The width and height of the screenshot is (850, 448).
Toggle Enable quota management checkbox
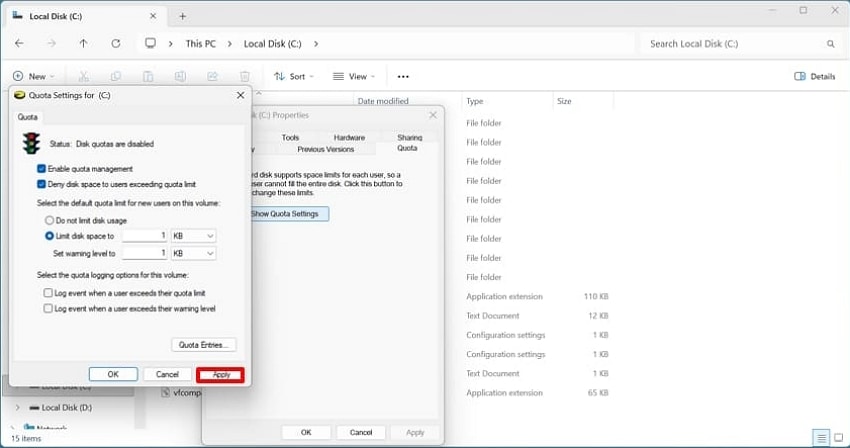click(41, 169)
